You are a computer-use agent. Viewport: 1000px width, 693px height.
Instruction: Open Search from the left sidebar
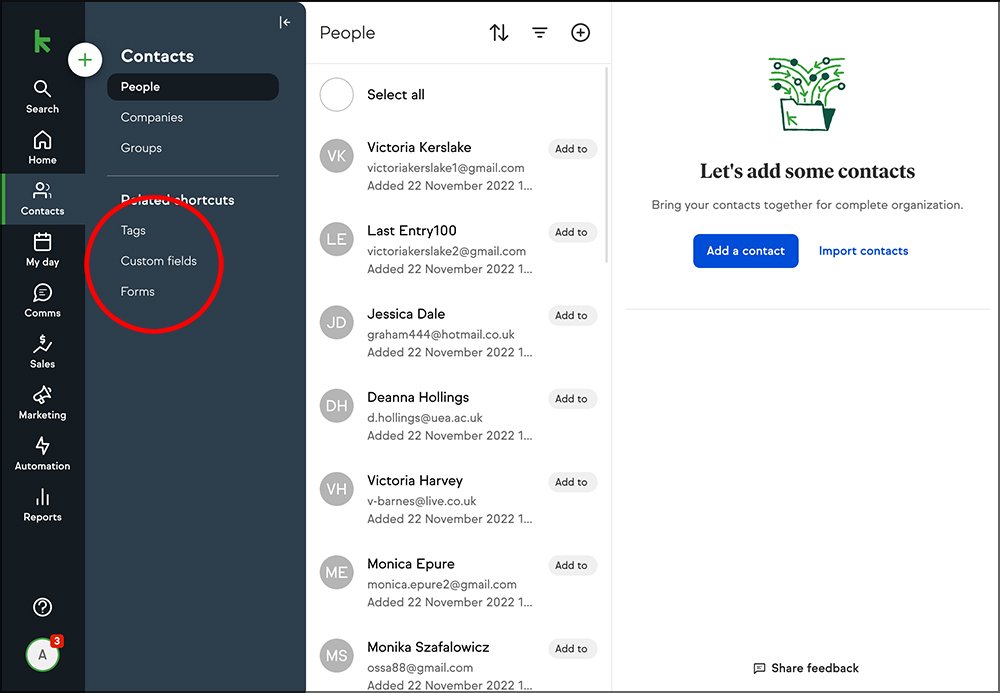pos(42,96)
